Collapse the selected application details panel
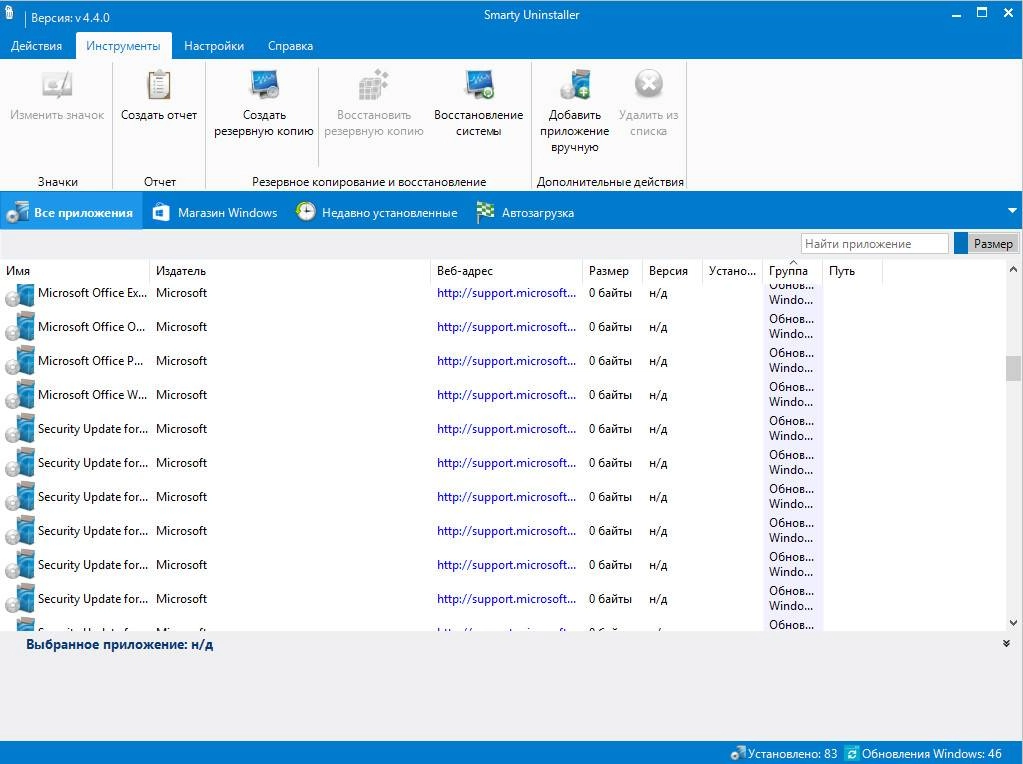The image size is (1023, 764). [1006, 644]
